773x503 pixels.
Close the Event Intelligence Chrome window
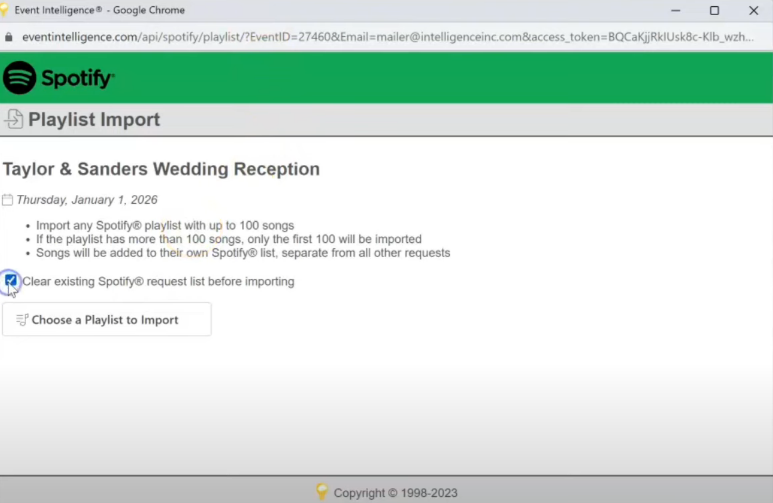pyautogui.click(x=753, y=10)
